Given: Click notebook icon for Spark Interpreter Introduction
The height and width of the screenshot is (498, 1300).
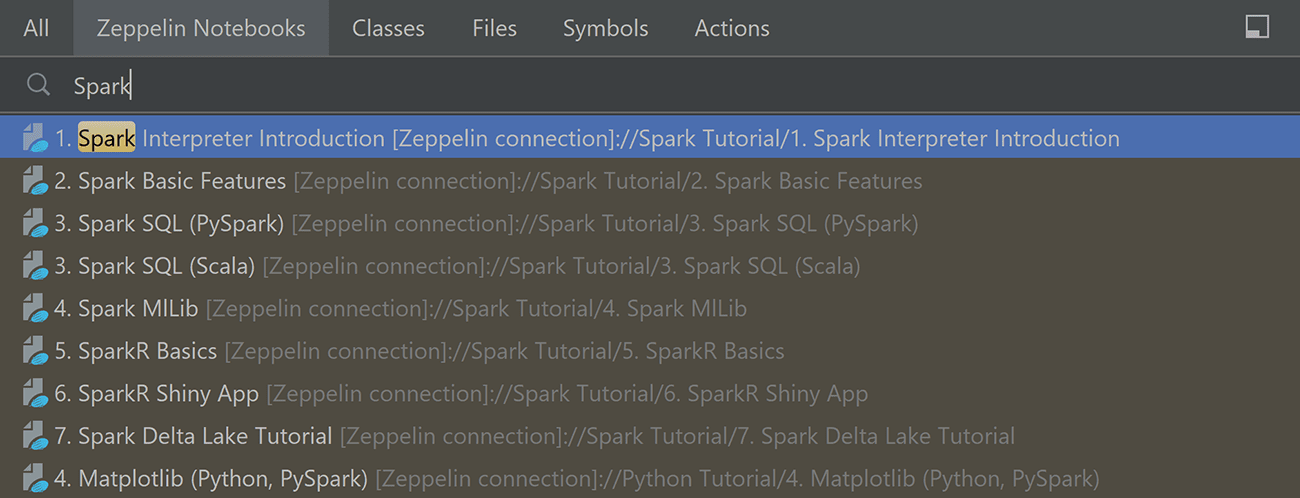Looking at the screenshot, I should (35, 139).
